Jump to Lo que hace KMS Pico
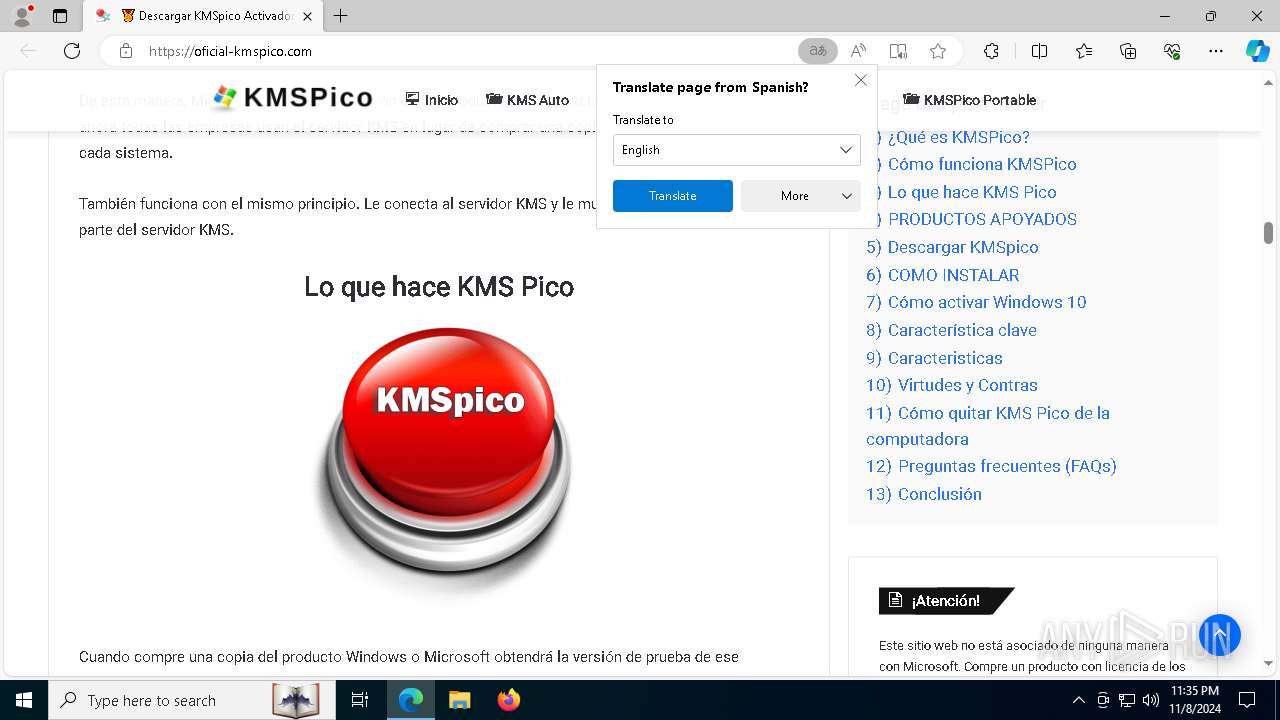Viewport: 1280px width, 720px height. point(972,192)
